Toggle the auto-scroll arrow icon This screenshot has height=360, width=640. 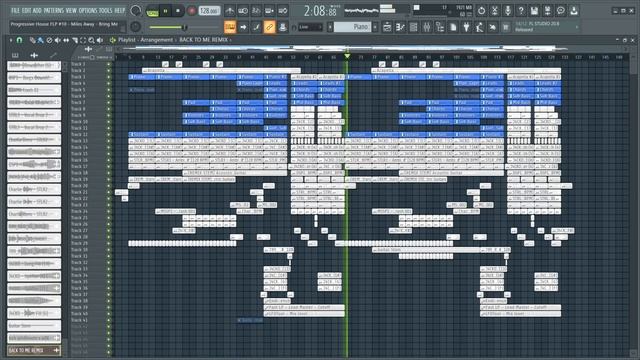pyautogui.click(x=243, y=27)
